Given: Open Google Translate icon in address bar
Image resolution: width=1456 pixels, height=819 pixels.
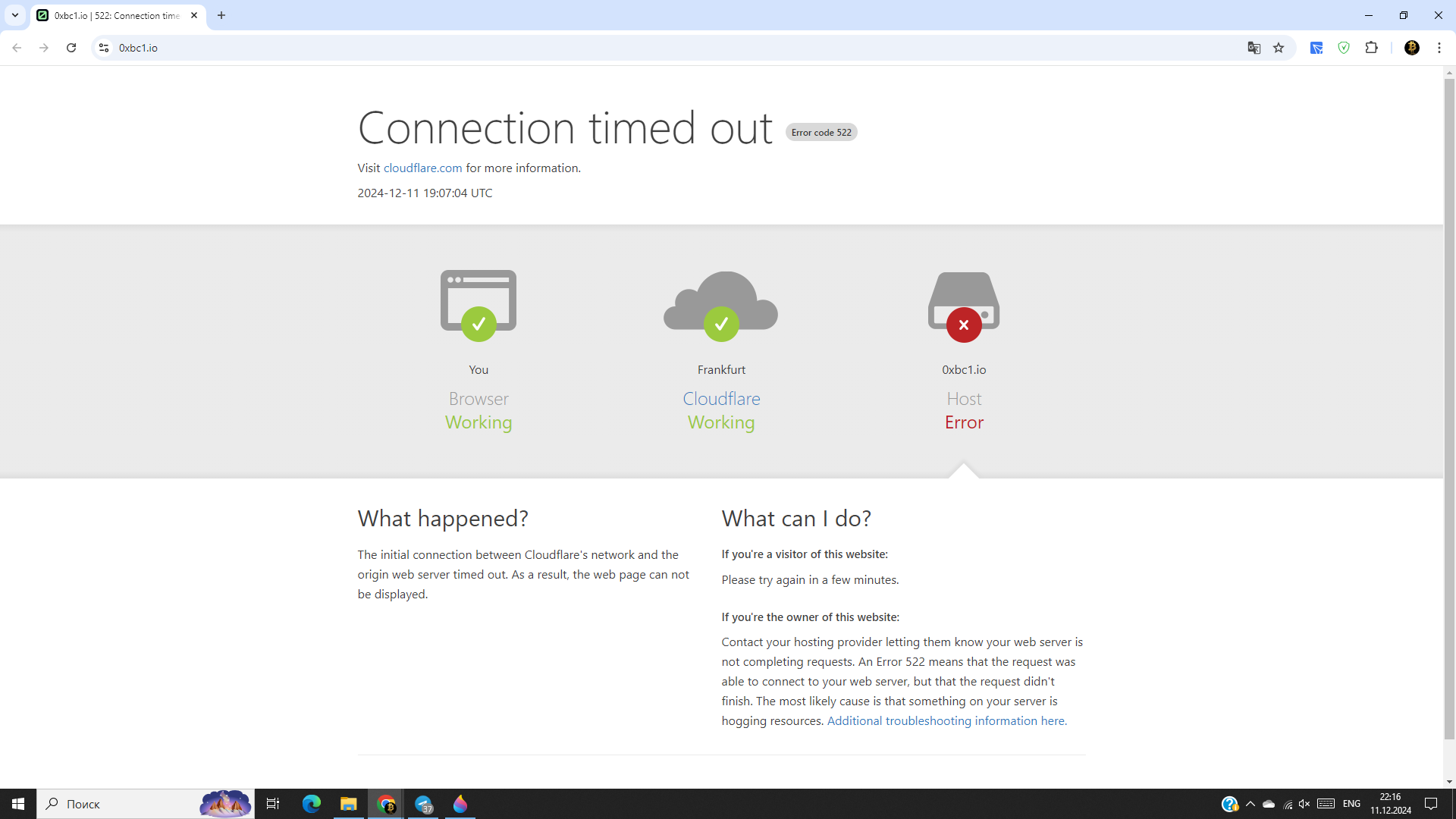Looking at the screenshot, I should [x=1254, y=48].
